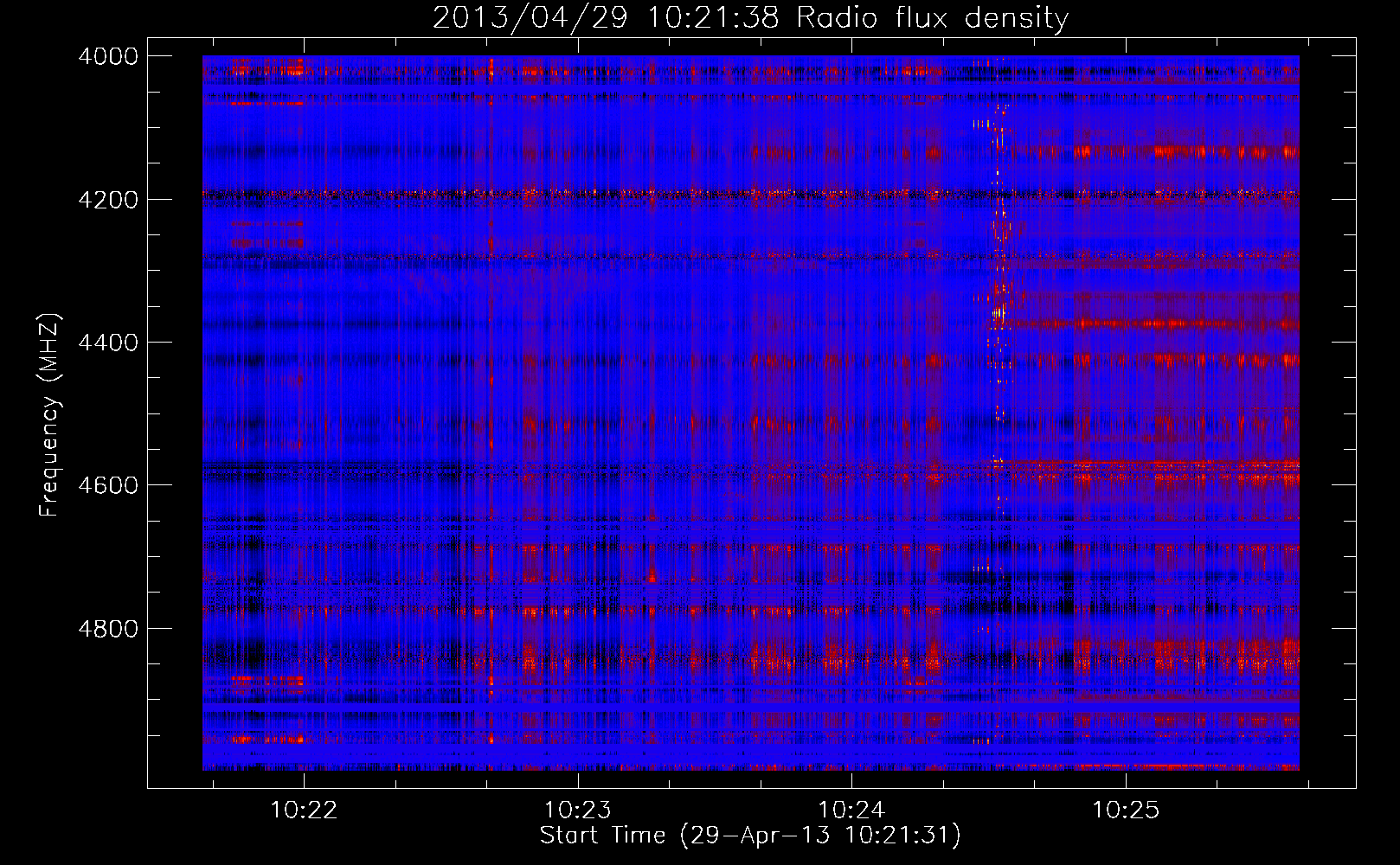Click the 4200 frequency axis label
Image resolution: width=1400 pixels, height=865 pixels.
click(x=108, y=200)
